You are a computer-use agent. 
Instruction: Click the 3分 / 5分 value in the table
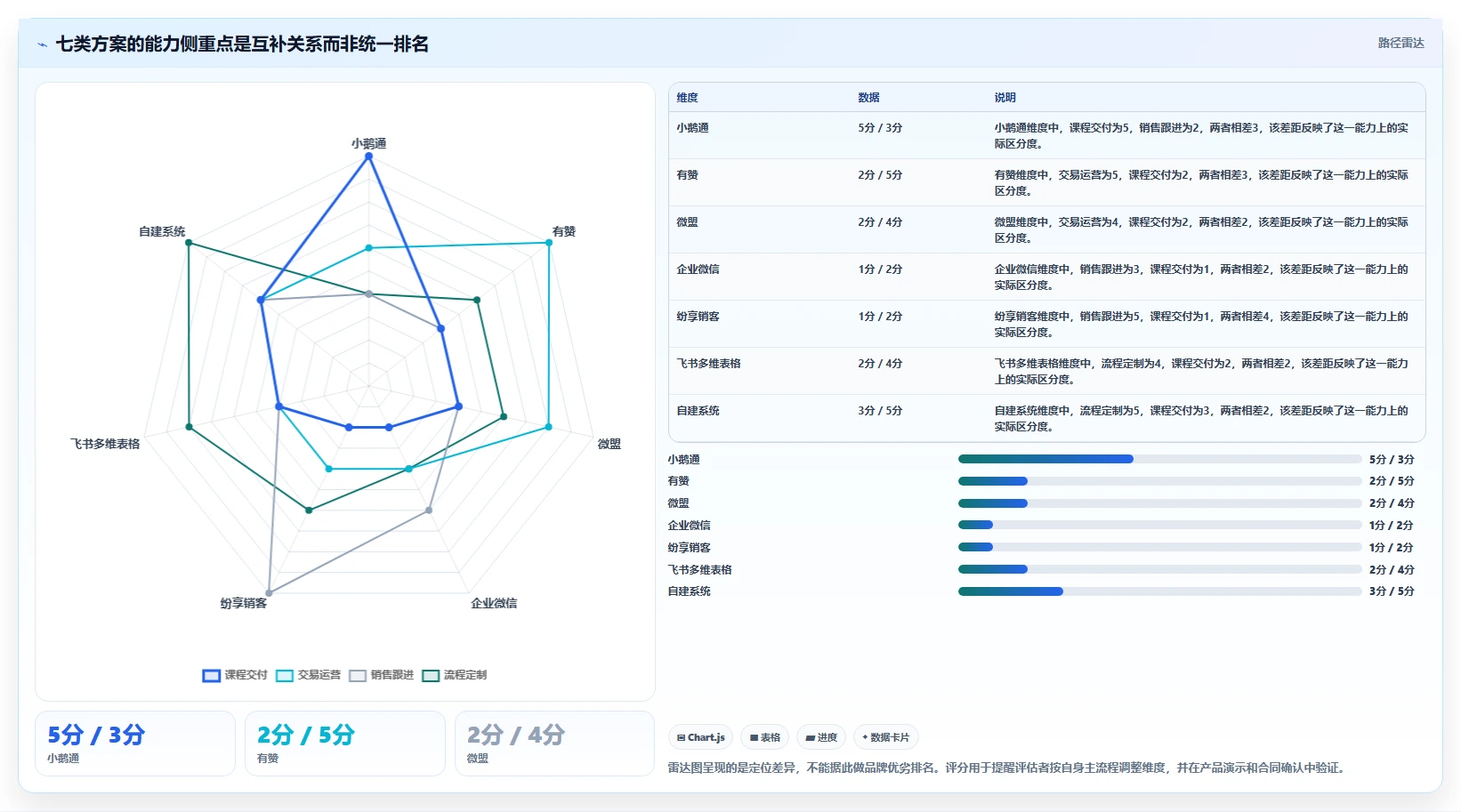[880, 411]
